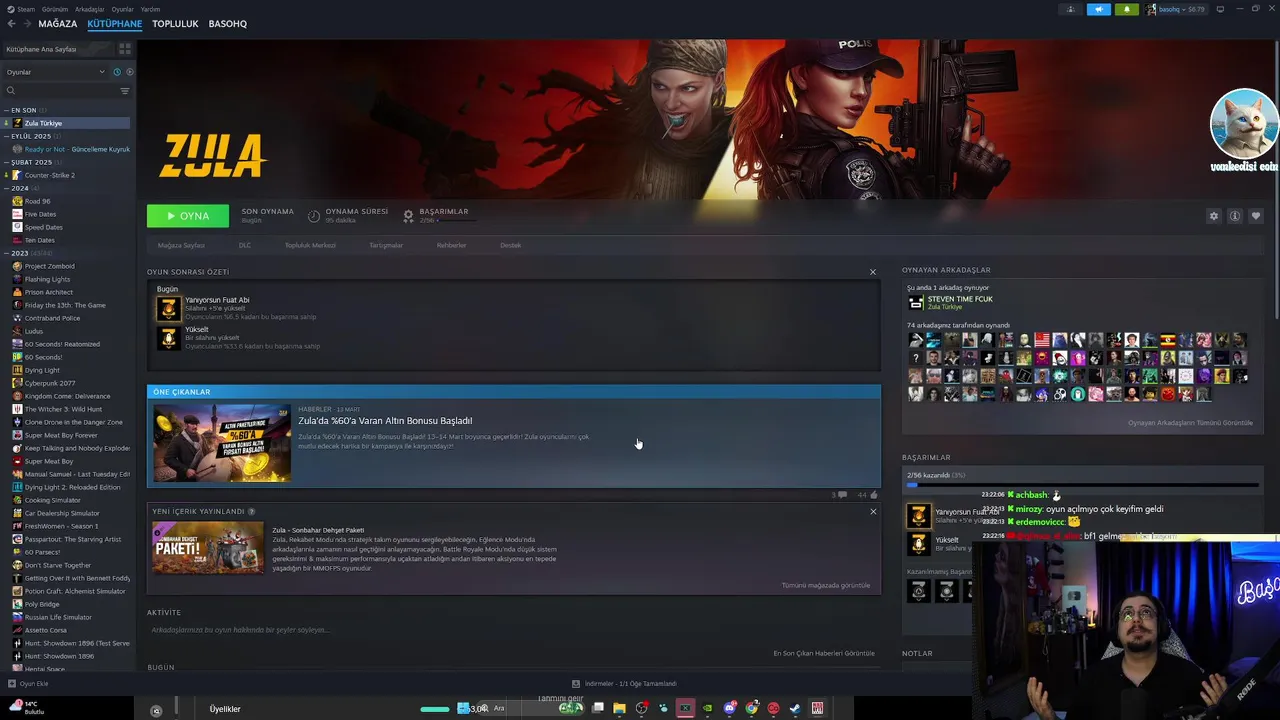Viewport: 1280px width, 720px height.
Task: Open the BASOHQ profile tab
Action: tap(228, 23)
